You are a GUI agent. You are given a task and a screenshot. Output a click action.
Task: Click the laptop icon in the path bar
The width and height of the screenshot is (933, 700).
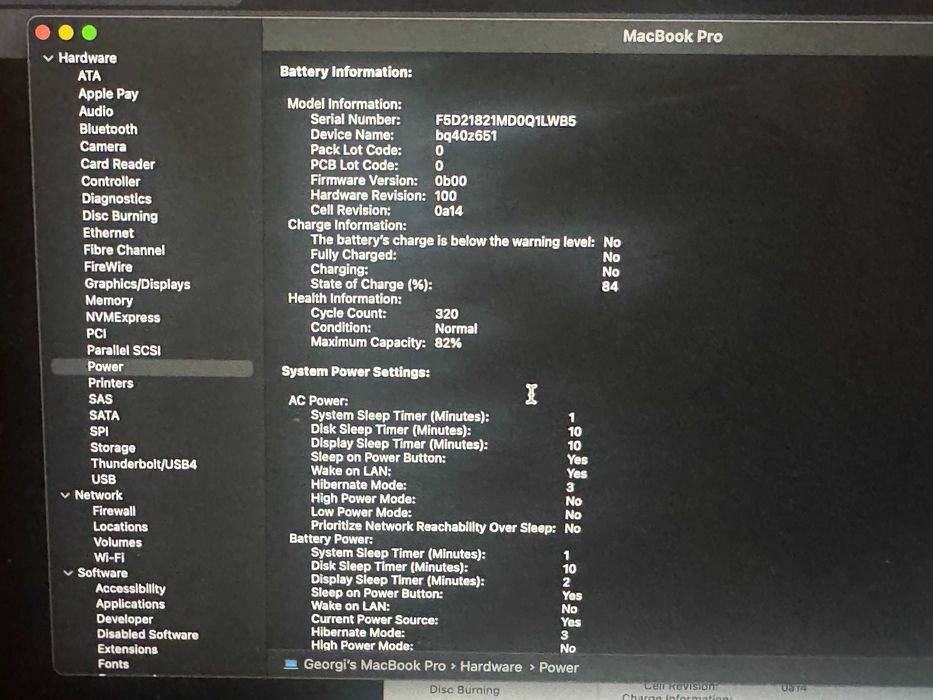click(291, 664)
